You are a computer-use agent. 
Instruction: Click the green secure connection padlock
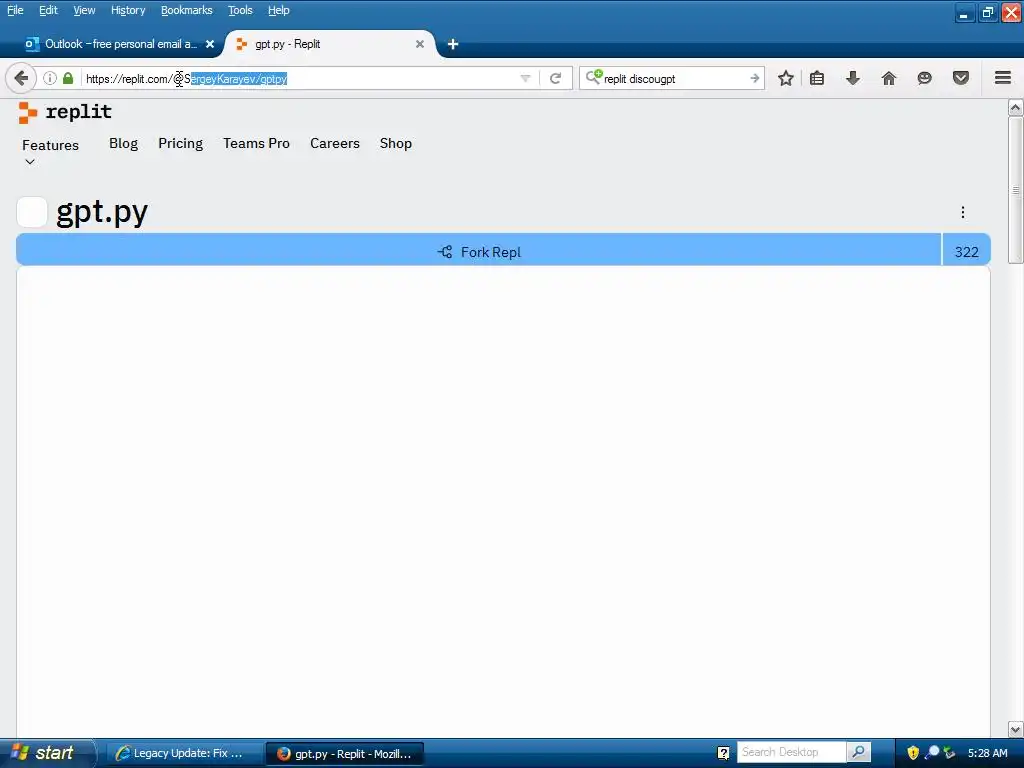click(68, 78)
